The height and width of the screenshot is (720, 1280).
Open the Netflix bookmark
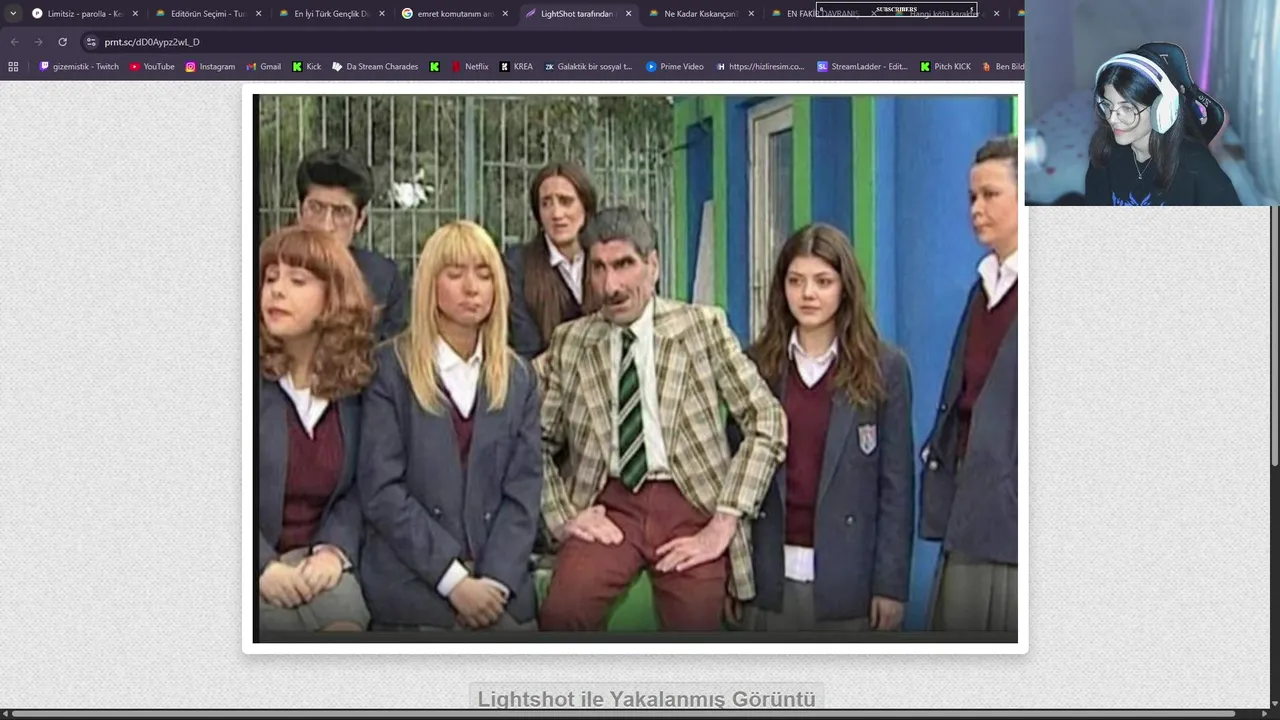470,67
